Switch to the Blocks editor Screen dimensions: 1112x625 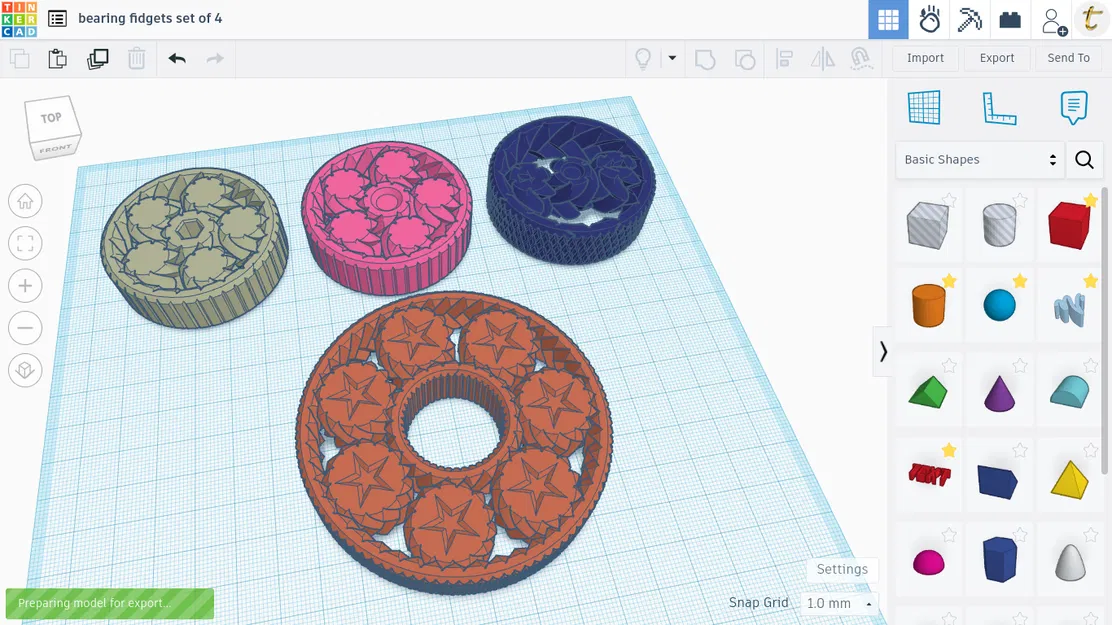(x=968, y=19)
